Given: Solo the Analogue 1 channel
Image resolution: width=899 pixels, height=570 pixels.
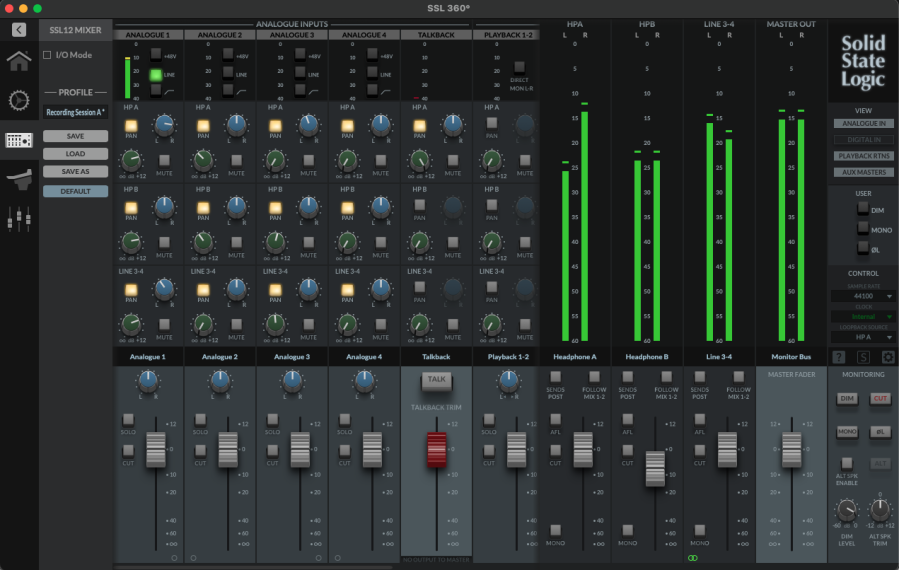Looking at the screenshot, I should (128, 420).
